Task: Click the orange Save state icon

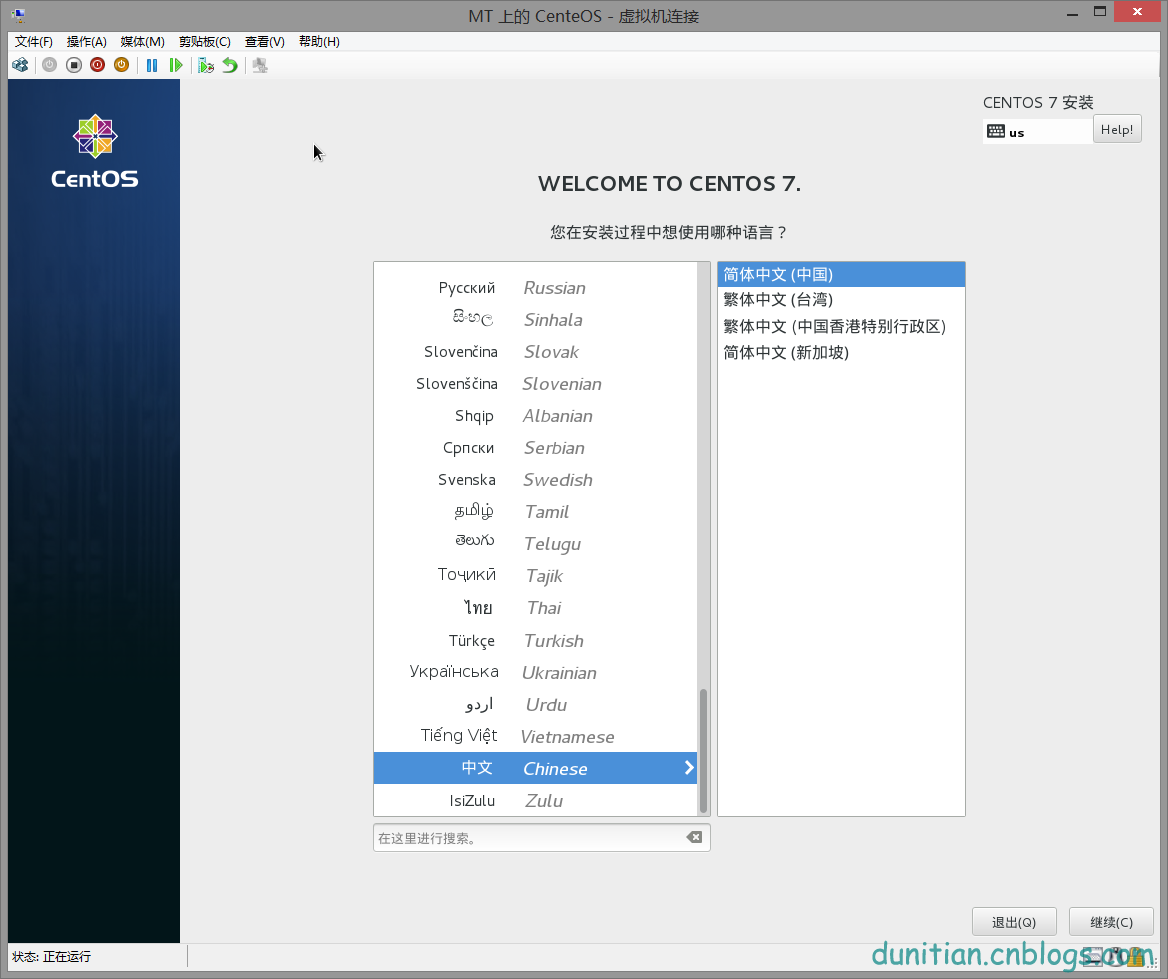Action: pos(121,66)
